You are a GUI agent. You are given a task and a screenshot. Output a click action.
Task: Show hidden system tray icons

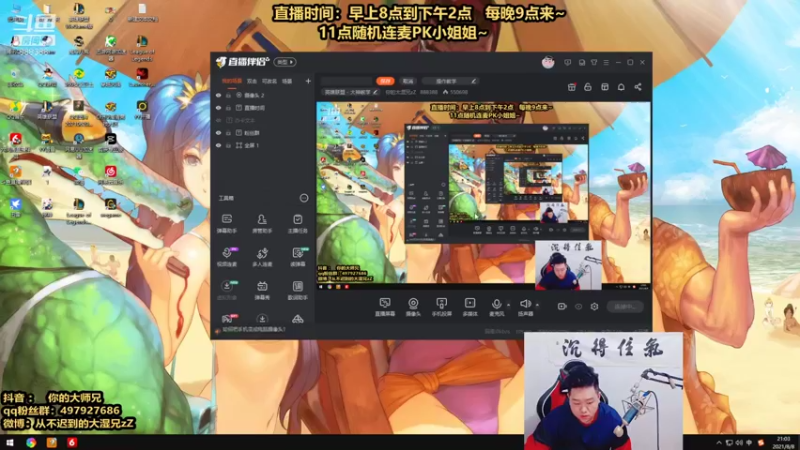coord(719,442)
